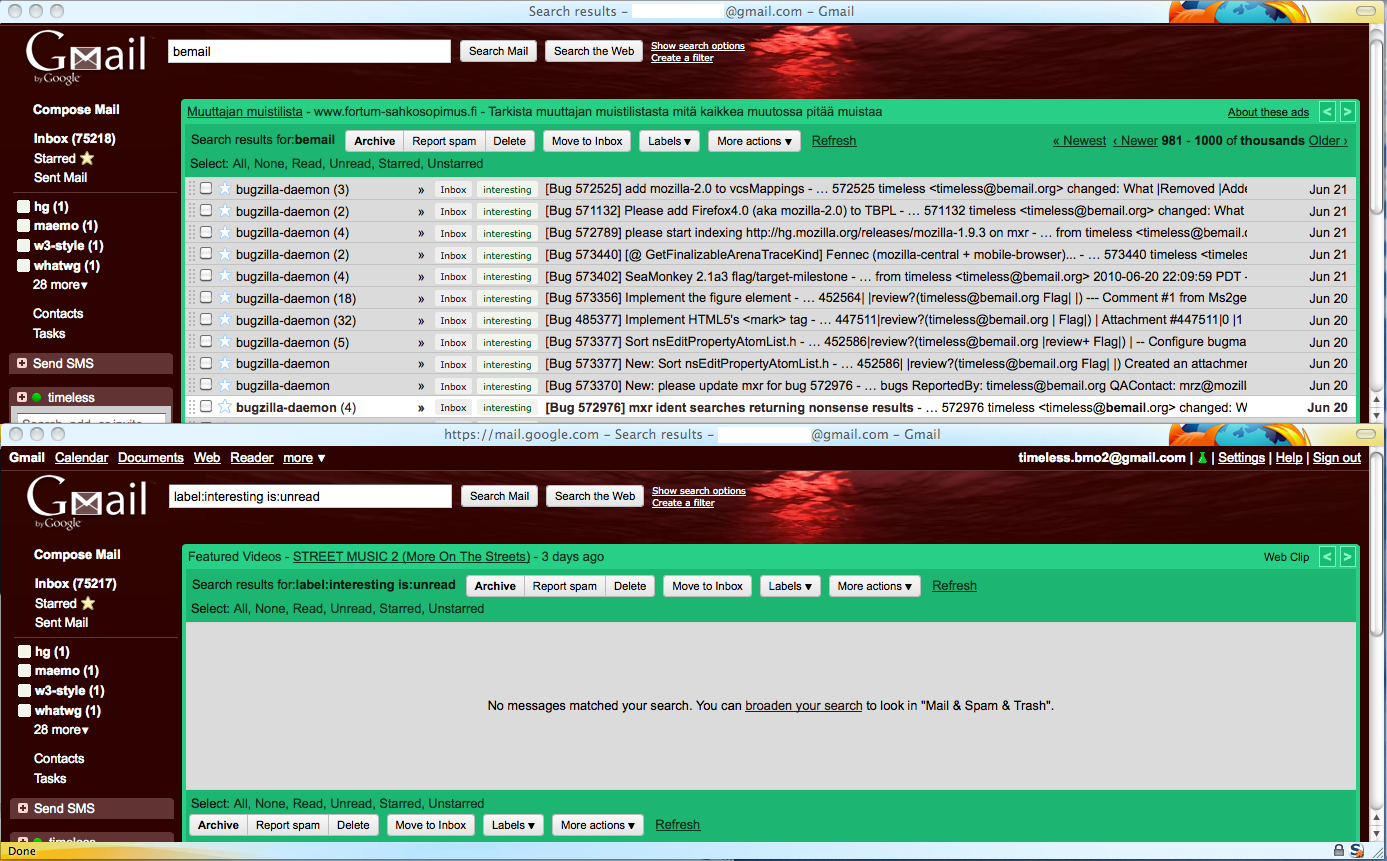Viewport: 1387px width, 861px height.
Task: Show next Web Clip in bottom window
Action: (x=1347, y=557)
